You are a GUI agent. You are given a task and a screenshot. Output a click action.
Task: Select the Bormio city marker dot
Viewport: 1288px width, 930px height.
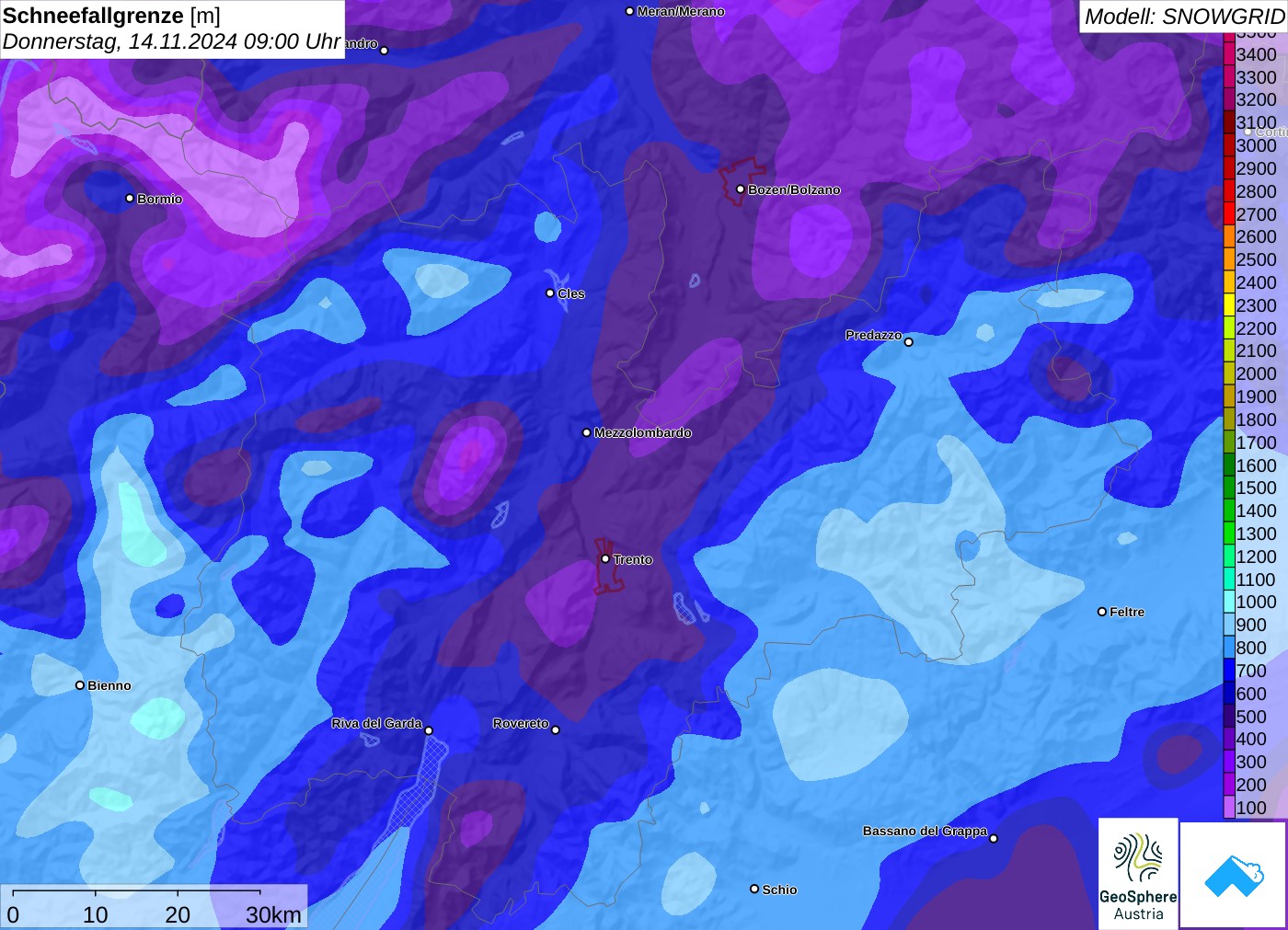click(130, 198)
